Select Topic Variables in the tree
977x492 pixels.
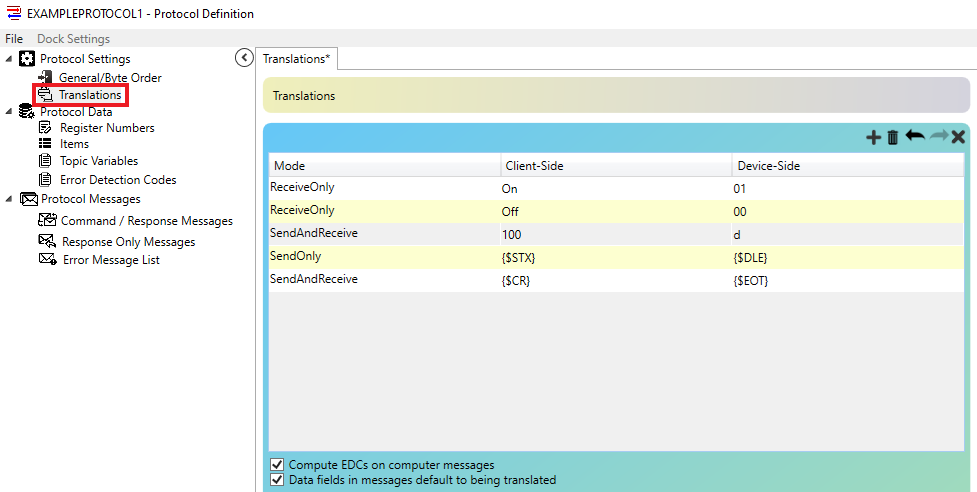(99, 161)
